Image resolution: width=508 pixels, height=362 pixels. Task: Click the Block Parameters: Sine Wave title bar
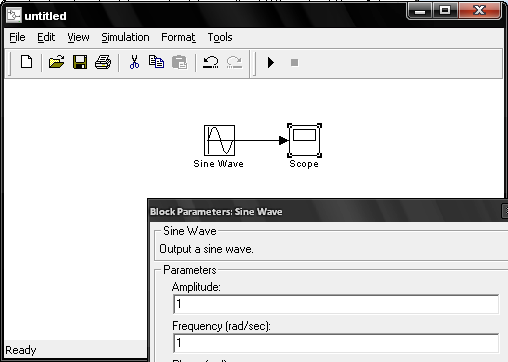click(327, 211)
